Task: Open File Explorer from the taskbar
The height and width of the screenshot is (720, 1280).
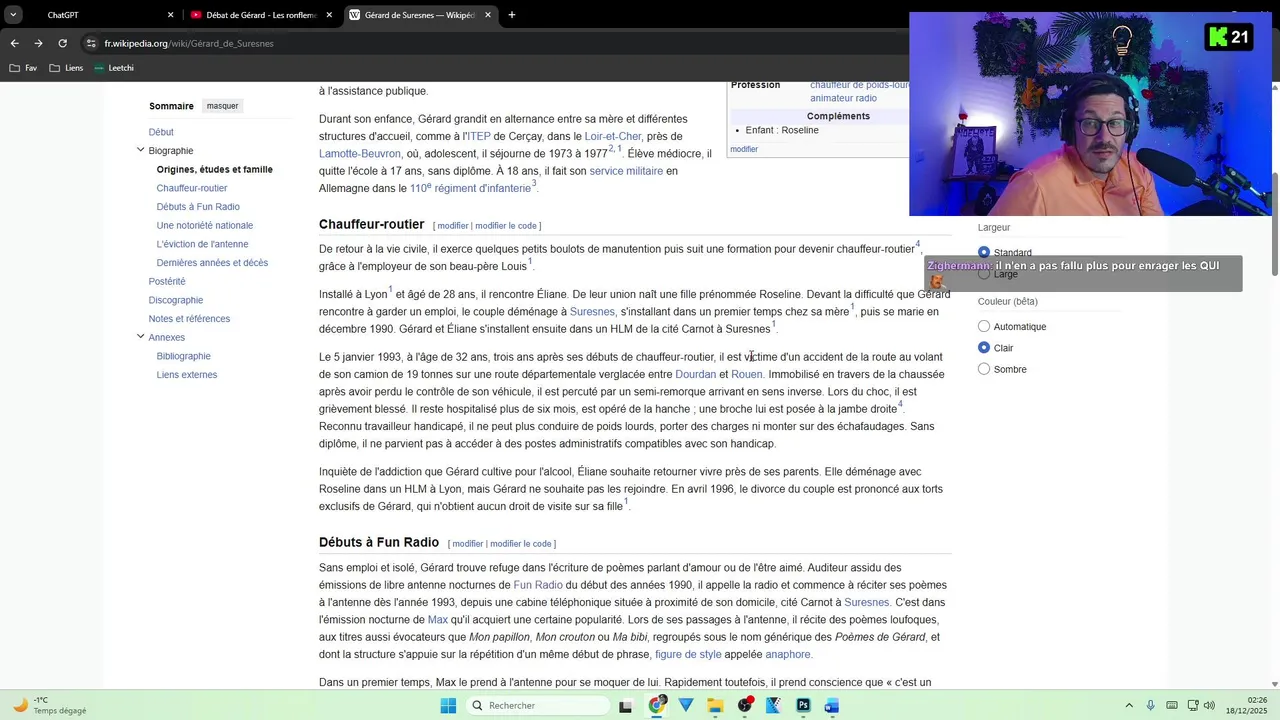Action: tap(715, 706)
